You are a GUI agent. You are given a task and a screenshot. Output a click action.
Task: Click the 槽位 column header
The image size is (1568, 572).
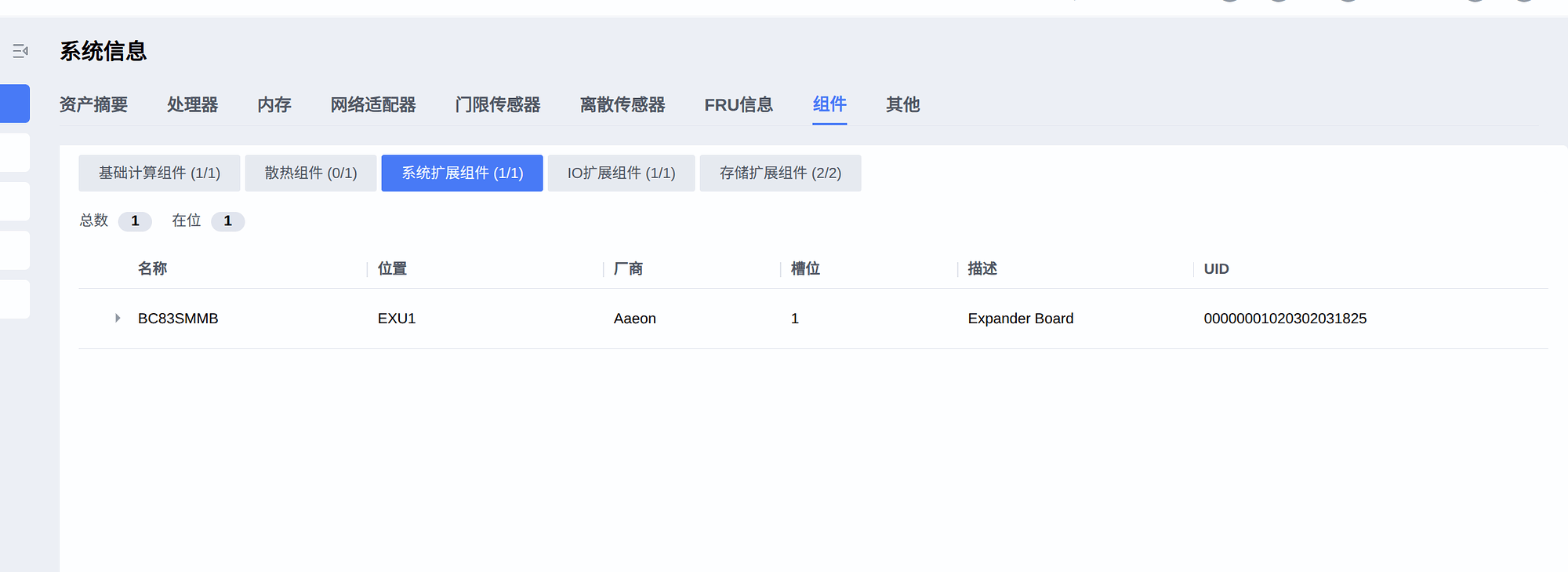(x=805, y=268)
